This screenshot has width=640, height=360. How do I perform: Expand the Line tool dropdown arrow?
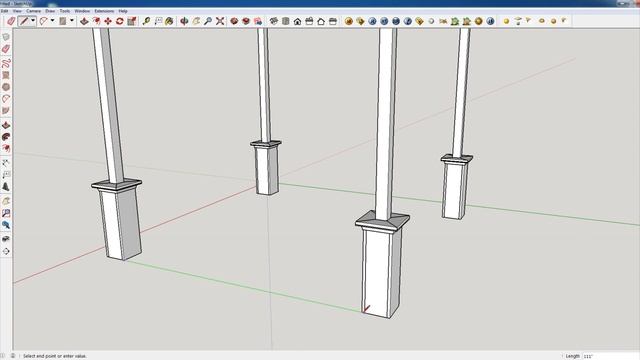(33, 21)
